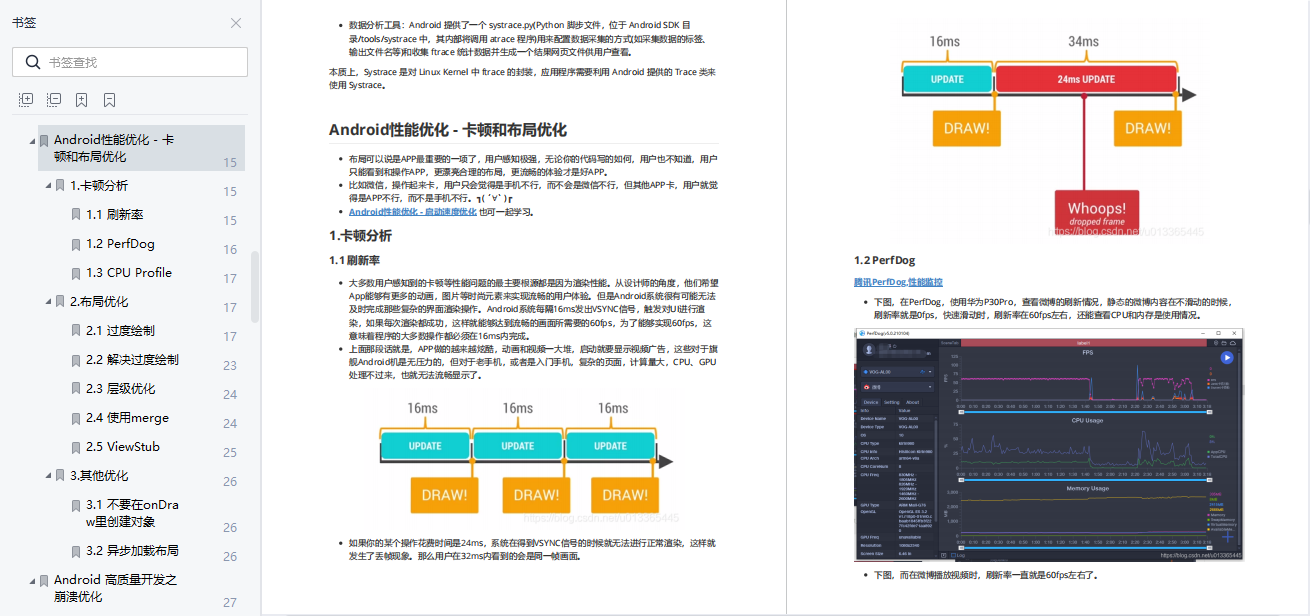Click the magnifier icon in bookmark search

33,62
